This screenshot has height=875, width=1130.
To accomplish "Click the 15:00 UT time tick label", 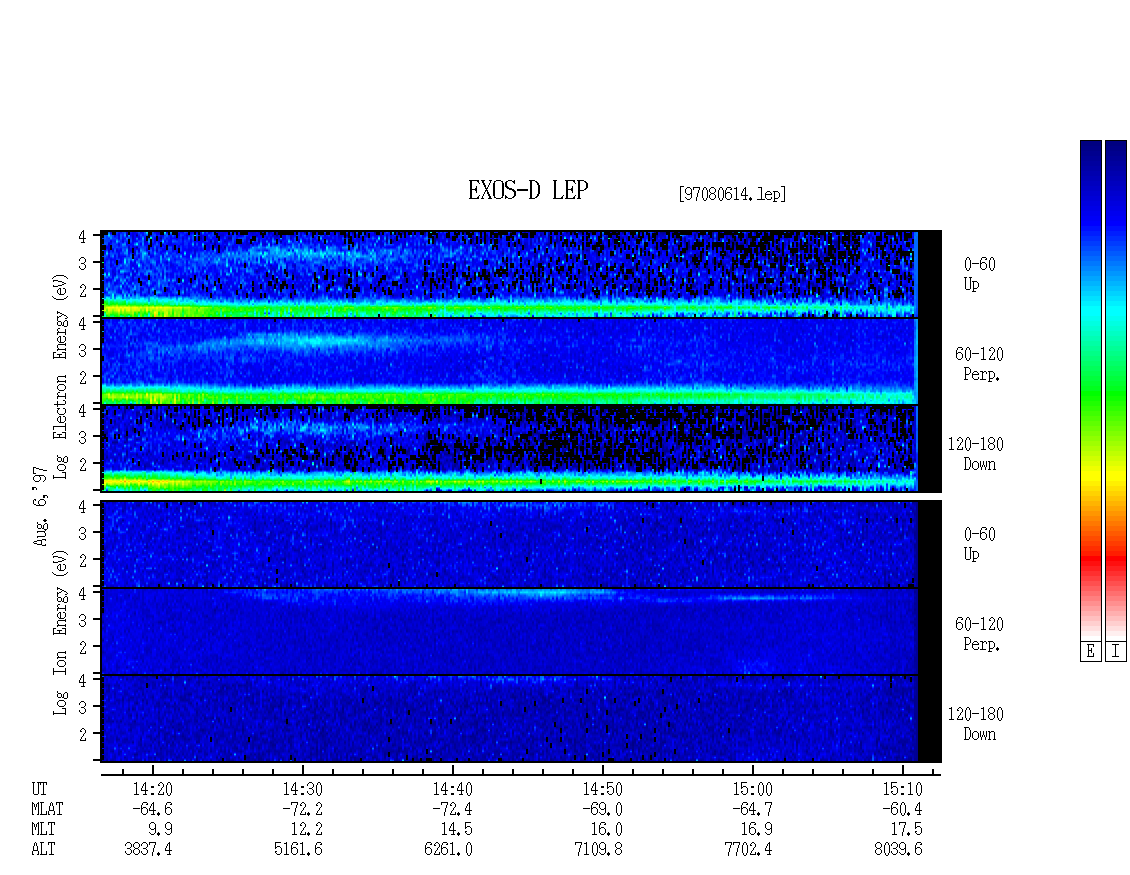I will [x=752, y=789].
